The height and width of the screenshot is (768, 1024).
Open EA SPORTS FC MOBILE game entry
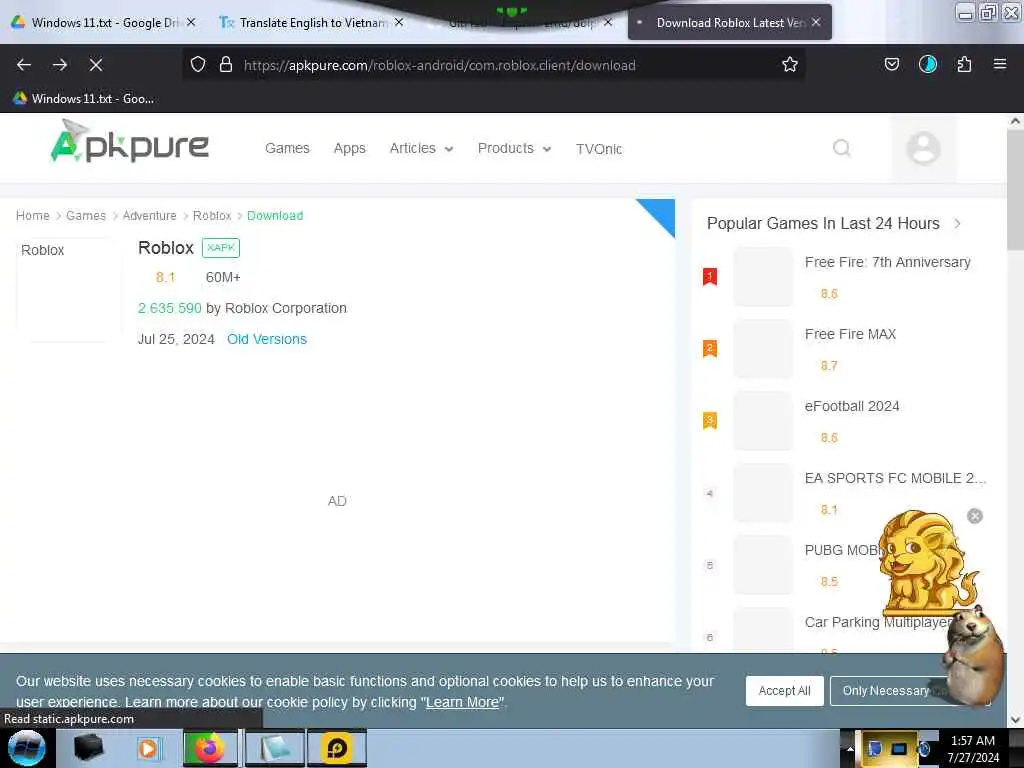point(895,478)
